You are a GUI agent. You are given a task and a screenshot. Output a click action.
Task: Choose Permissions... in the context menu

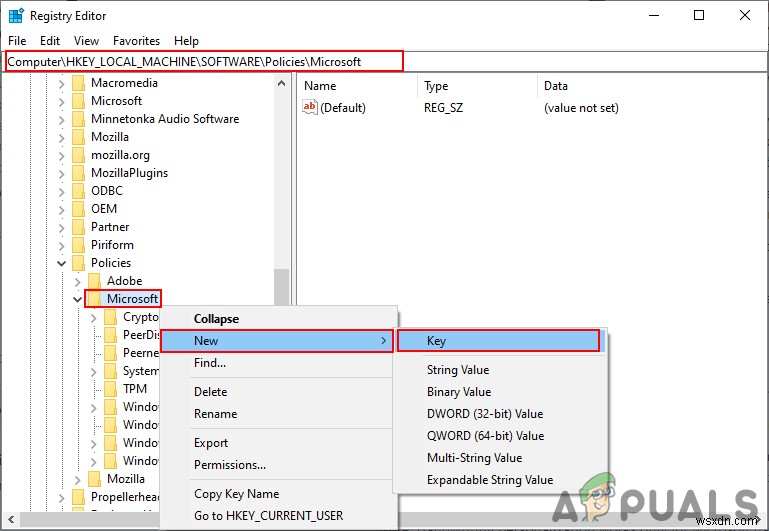click(278, 465)
